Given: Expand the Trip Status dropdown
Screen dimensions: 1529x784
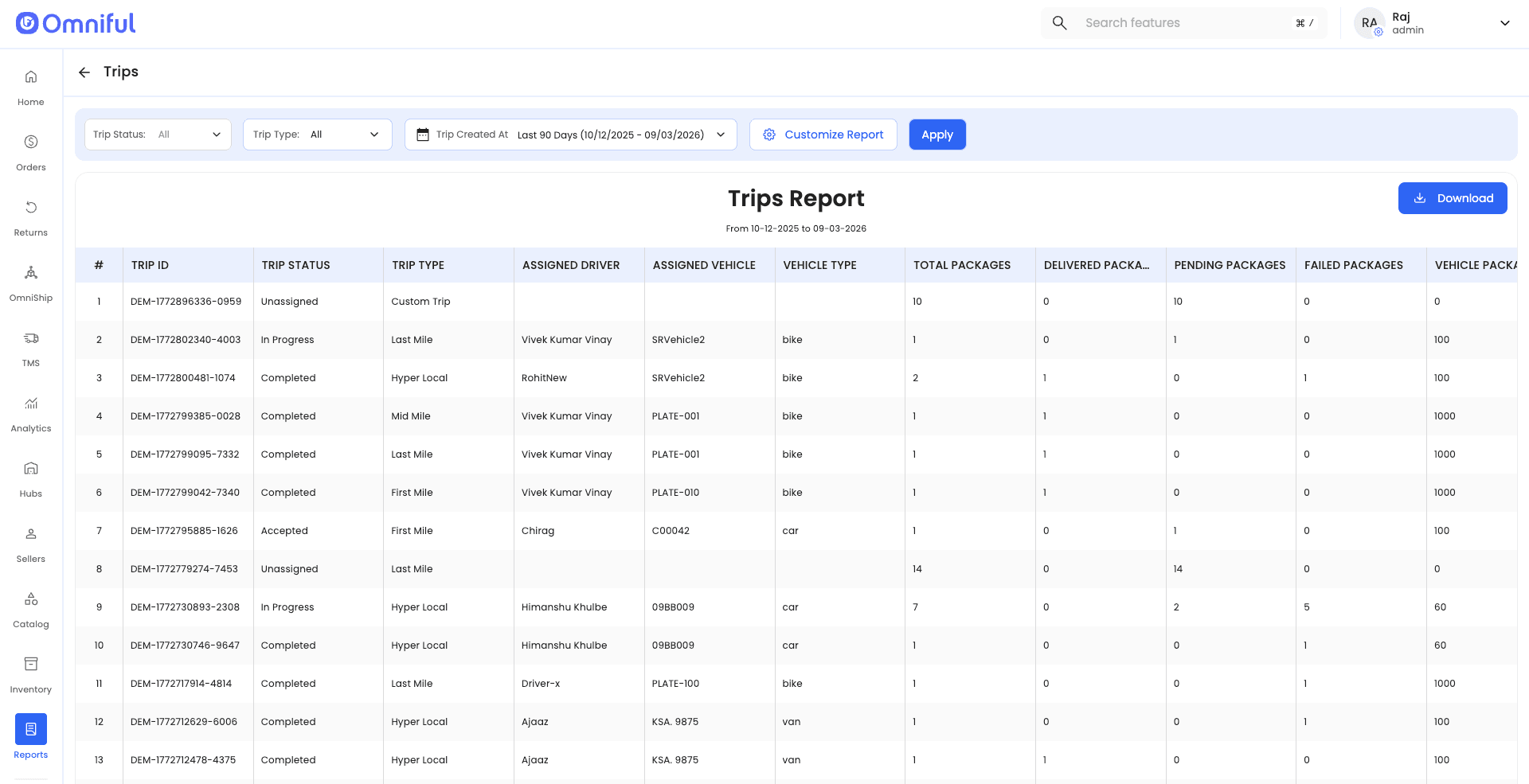Looking at the screenshot, I should point(158,135).
